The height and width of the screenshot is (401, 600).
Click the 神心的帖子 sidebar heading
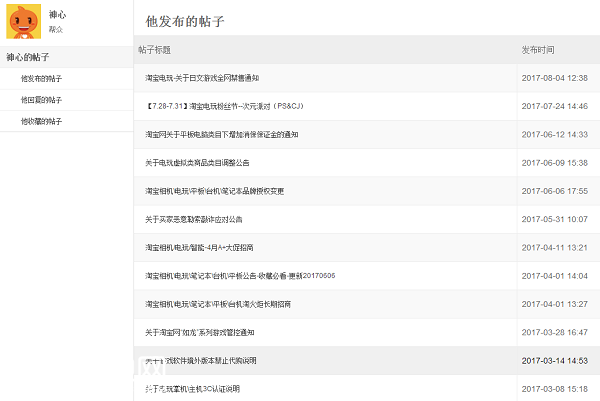[28, 57]
